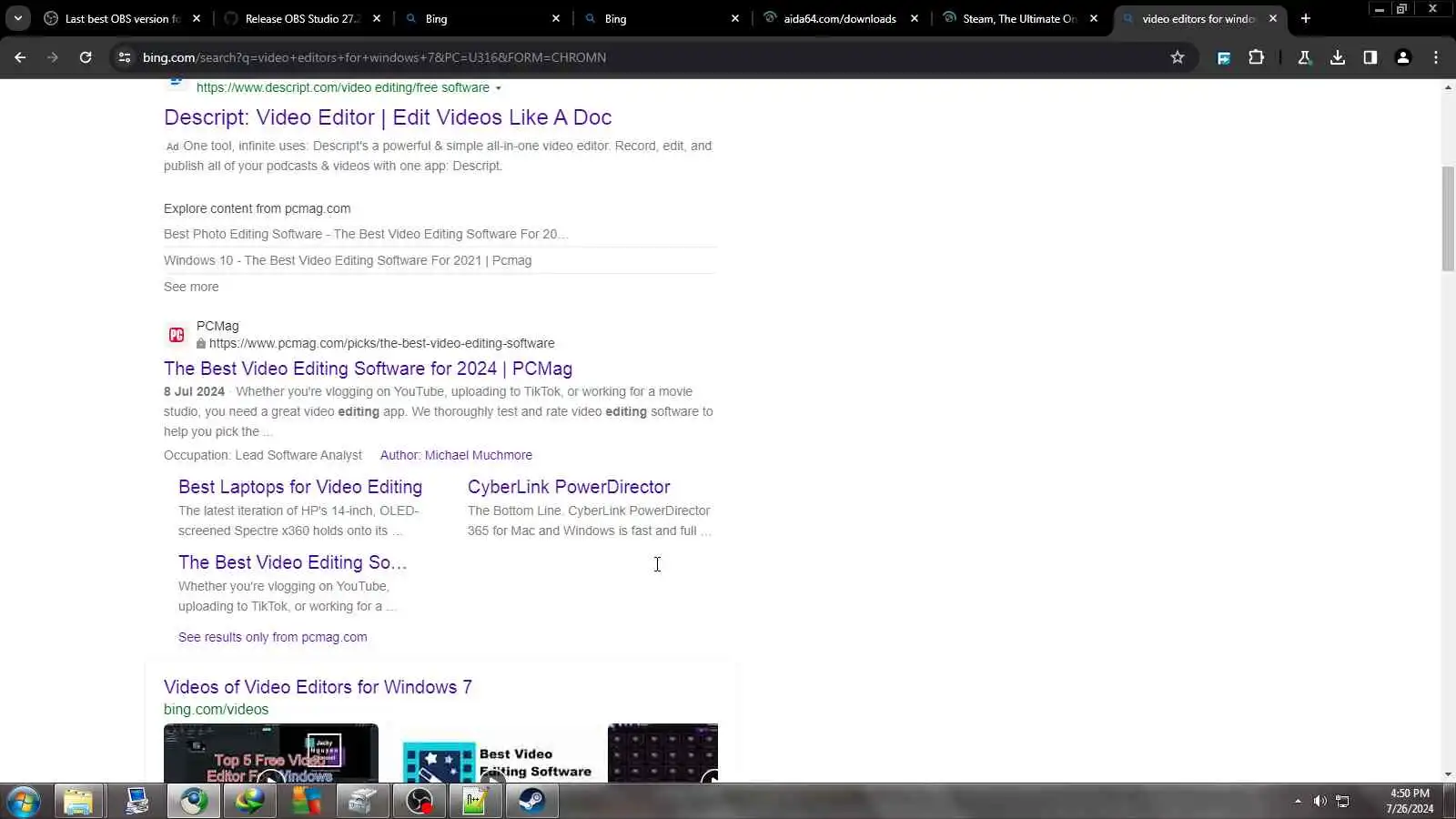Close the Release OBS Studio tab

point(377,18)
